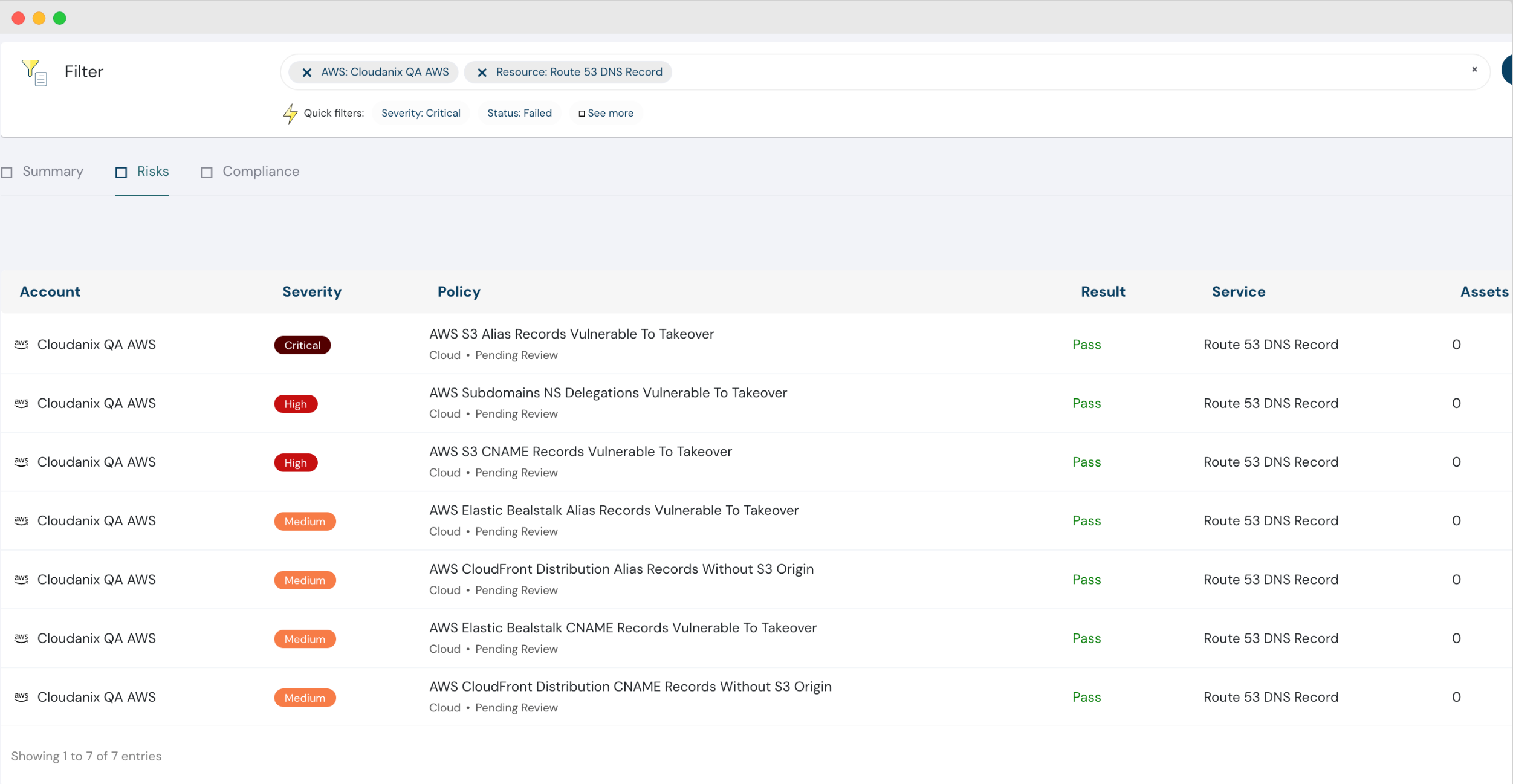Click inside the filter search field

coord(1028,72)
